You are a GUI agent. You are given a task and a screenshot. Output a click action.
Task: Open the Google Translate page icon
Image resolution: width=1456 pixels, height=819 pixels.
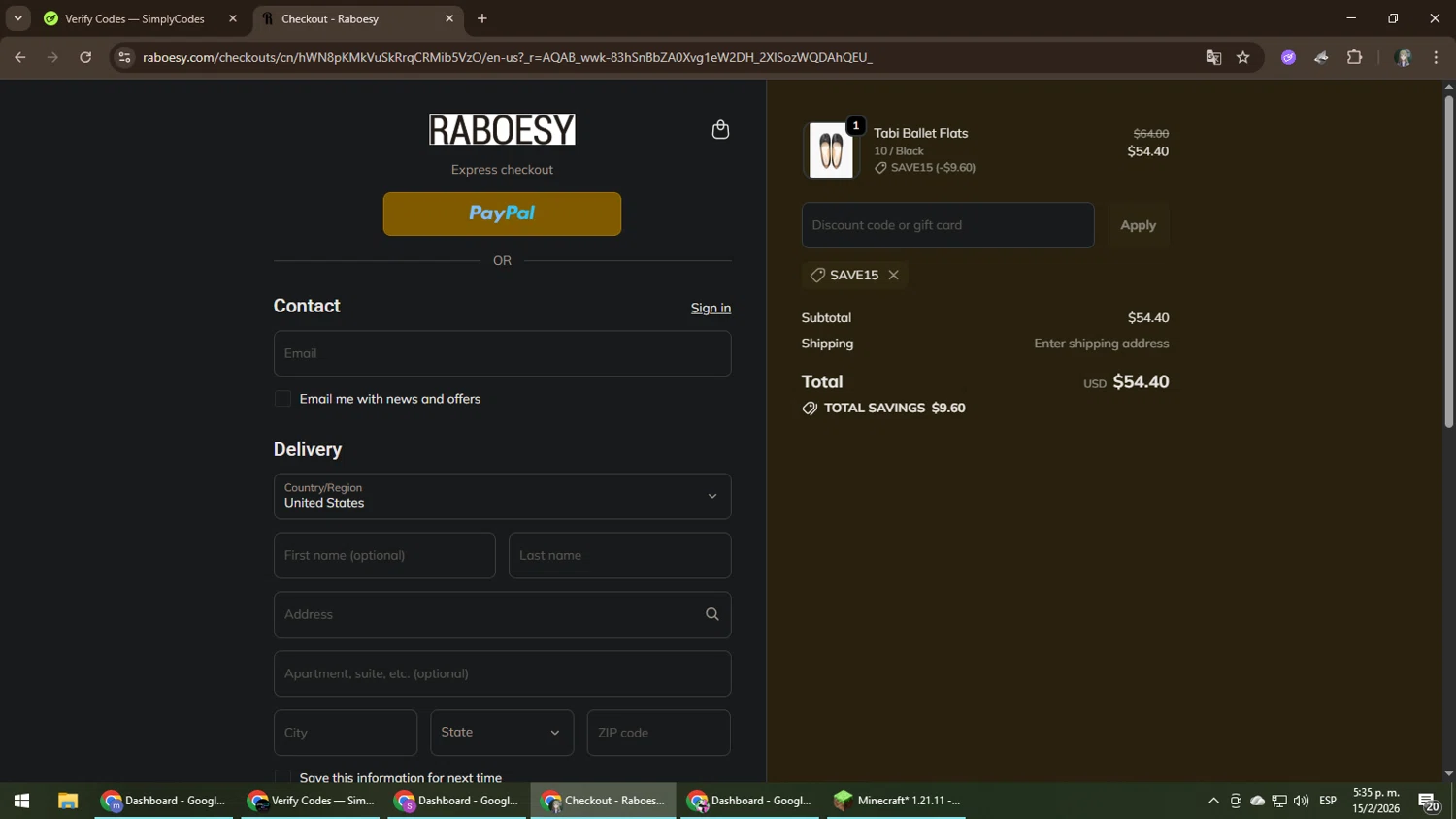(1213, 57)
